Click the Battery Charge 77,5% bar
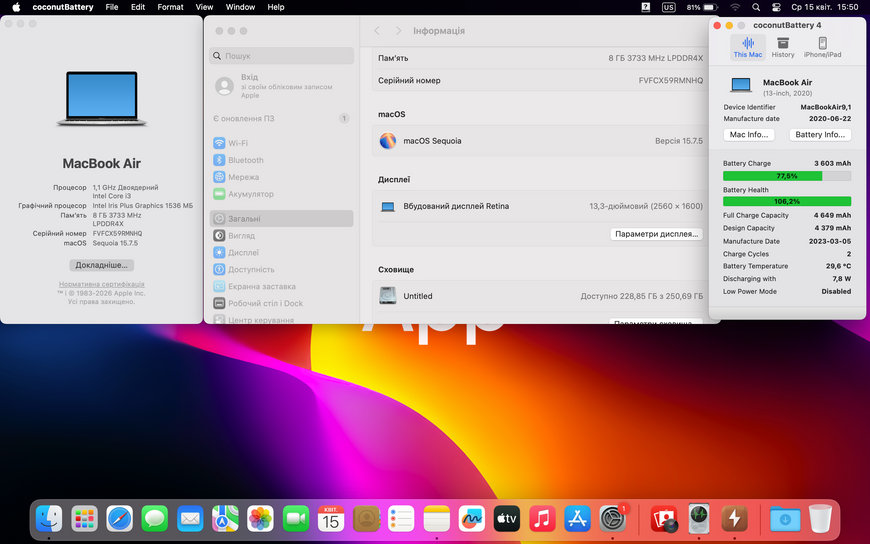Viewport: 870px width, 544px height. [x=786, y=176]
